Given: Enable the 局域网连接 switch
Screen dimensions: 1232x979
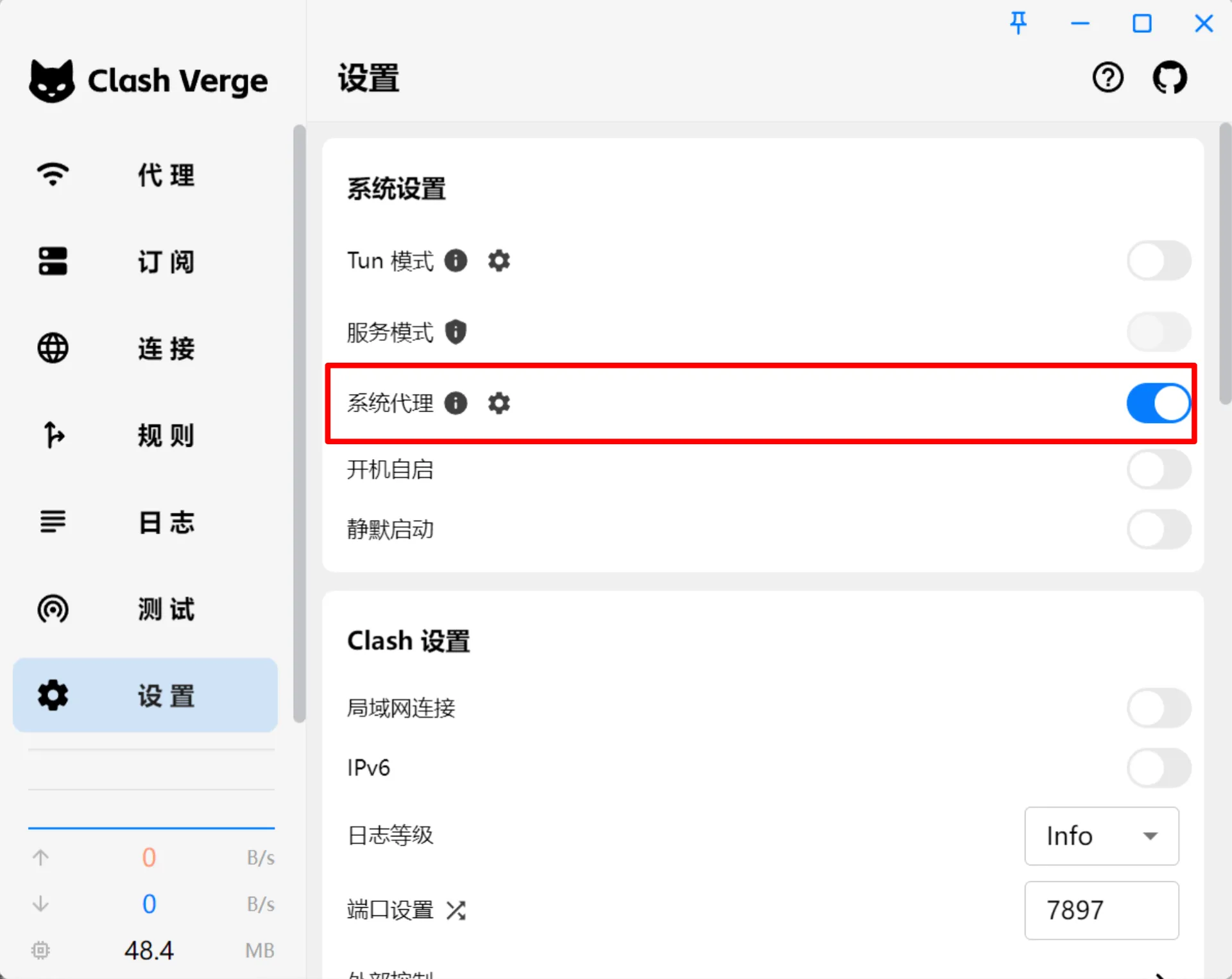Looking at the screenshot, I should click(1159, 708).
